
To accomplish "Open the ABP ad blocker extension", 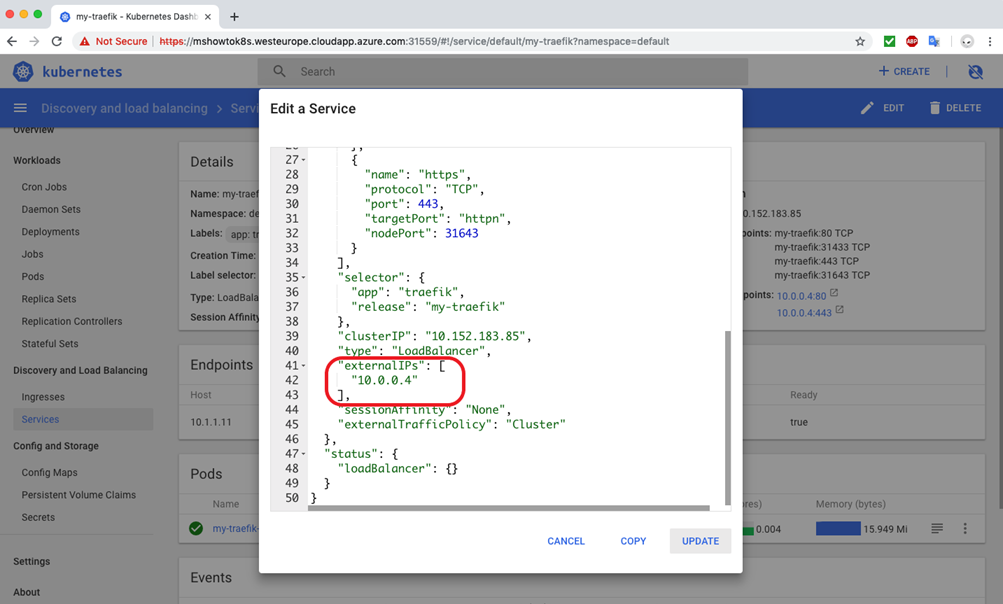I will click(912, 42).
